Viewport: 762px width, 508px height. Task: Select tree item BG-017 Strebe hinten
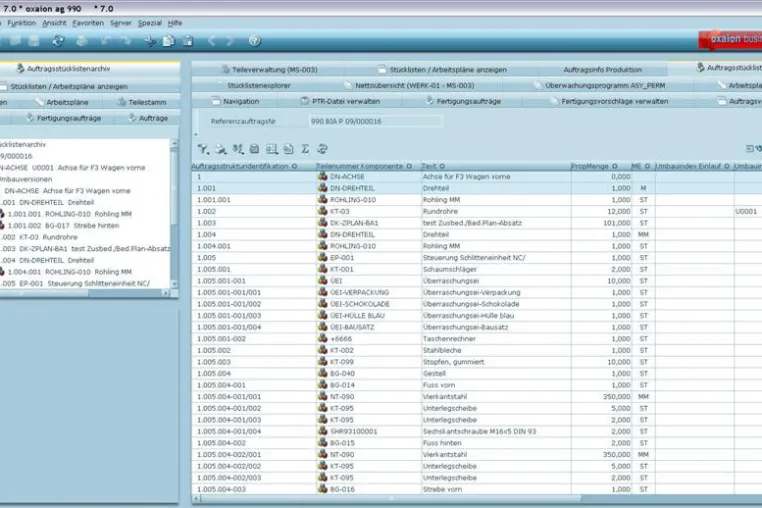point(63,226)
